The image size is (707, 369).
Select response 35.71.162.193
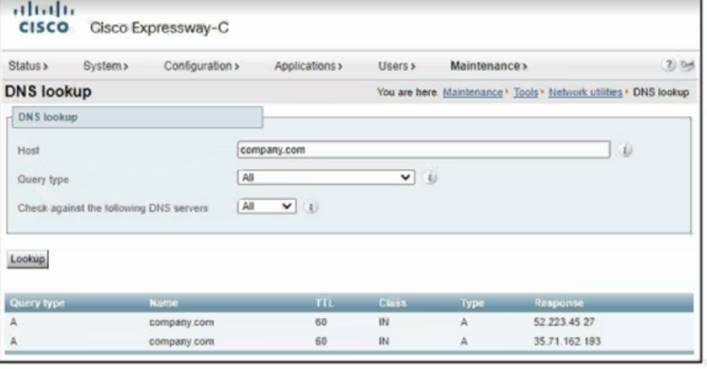pyautogui.click(x=567, y=341)
